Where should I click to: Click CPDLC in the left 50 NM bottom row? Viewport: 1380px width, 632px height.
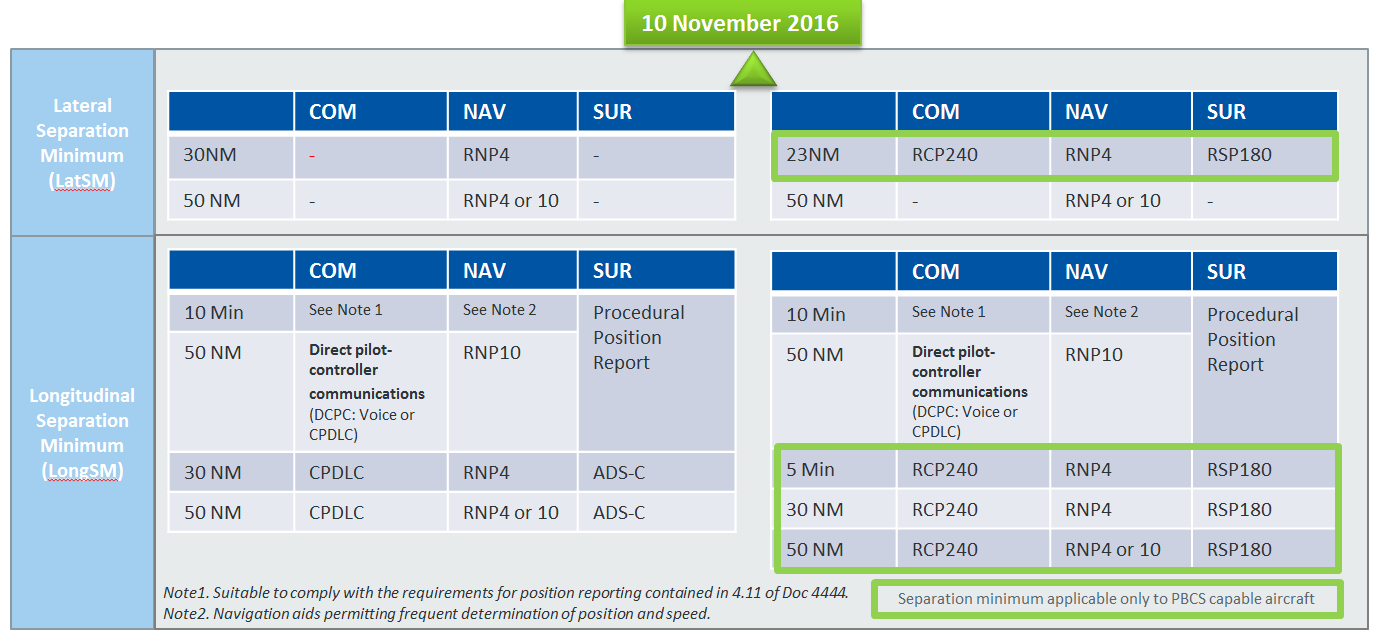[336, 512]
